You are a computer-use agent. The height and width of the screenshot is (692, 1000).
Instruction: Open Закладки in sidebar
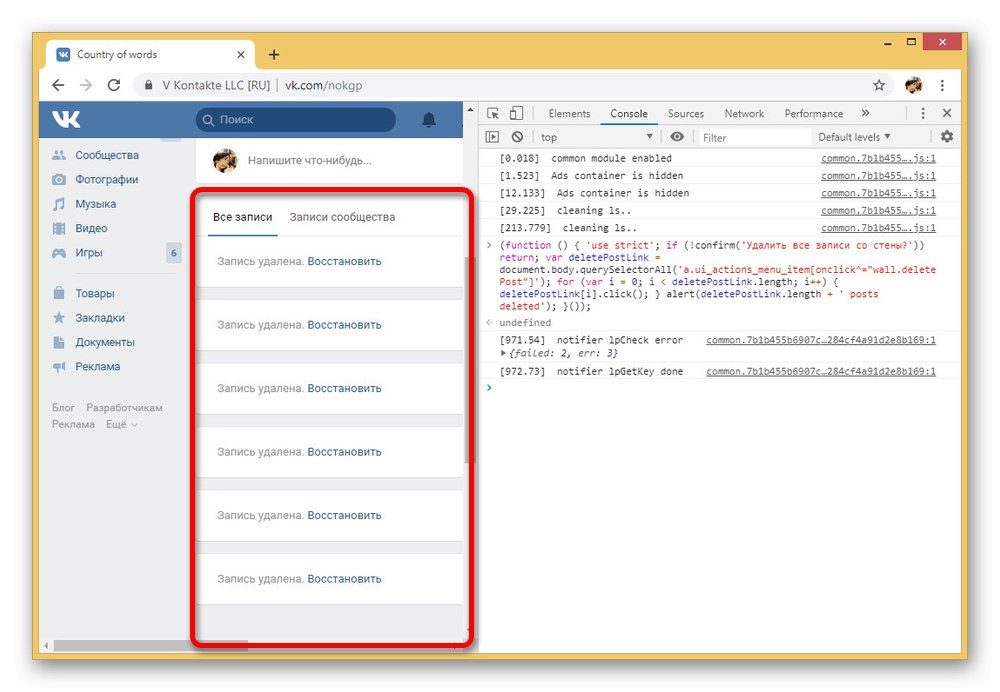point(100,318)
